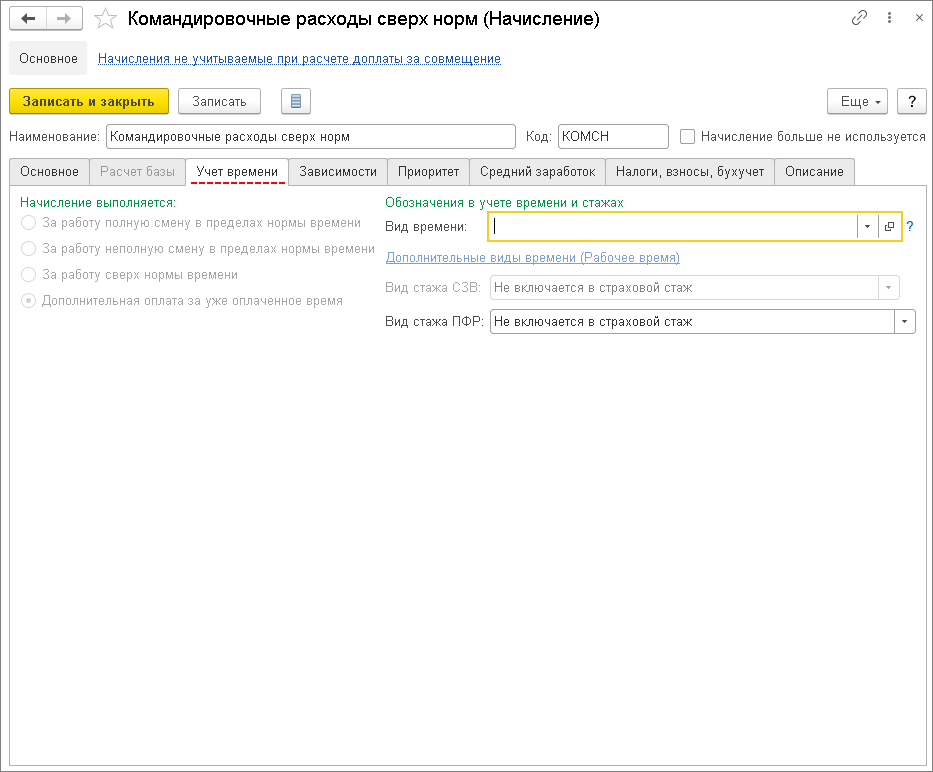Open the Зависимости tab
Image resolution: width=933 pixels, height=772 pixels.
coord(338,171)
